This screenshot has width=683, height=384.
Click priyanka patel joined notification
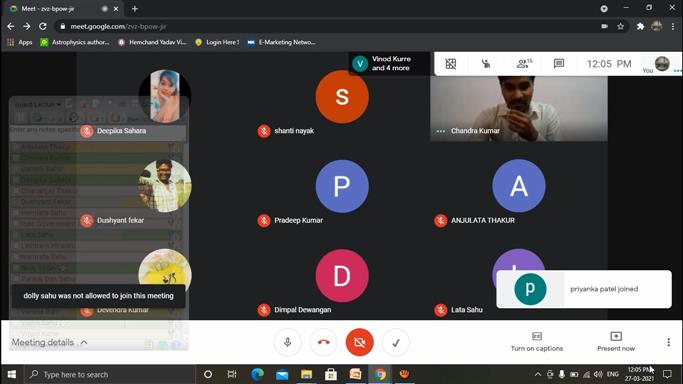pos(584,289)
